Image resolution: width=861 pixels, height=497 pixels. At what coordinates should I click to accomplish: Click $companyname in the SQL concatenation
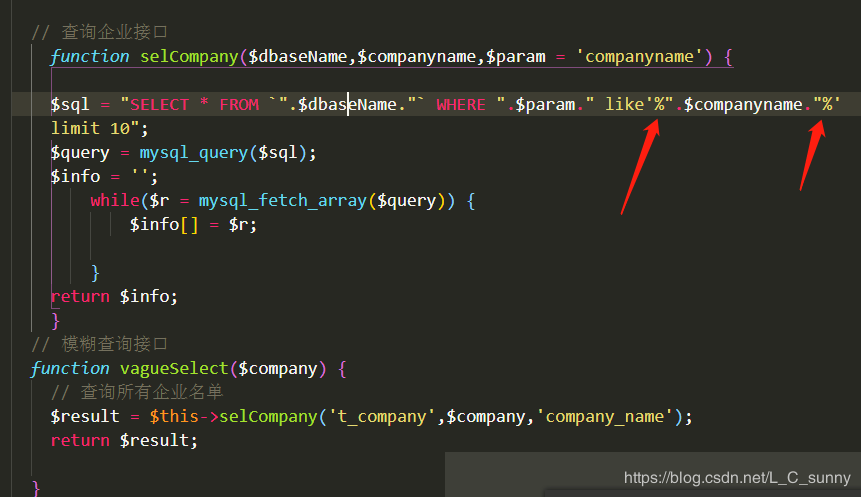pos(743,105)
